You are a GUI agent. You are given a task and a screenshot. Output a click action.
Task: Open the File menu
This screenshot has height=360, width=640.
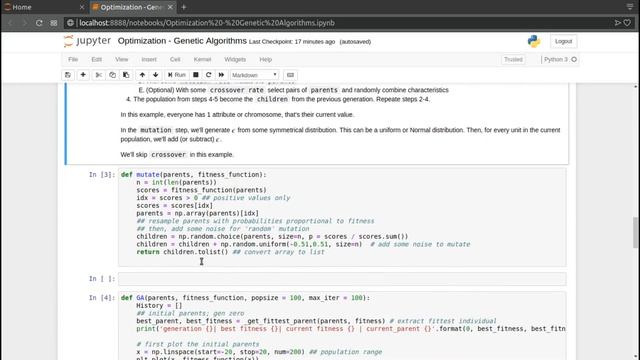(x=73, y=60)
